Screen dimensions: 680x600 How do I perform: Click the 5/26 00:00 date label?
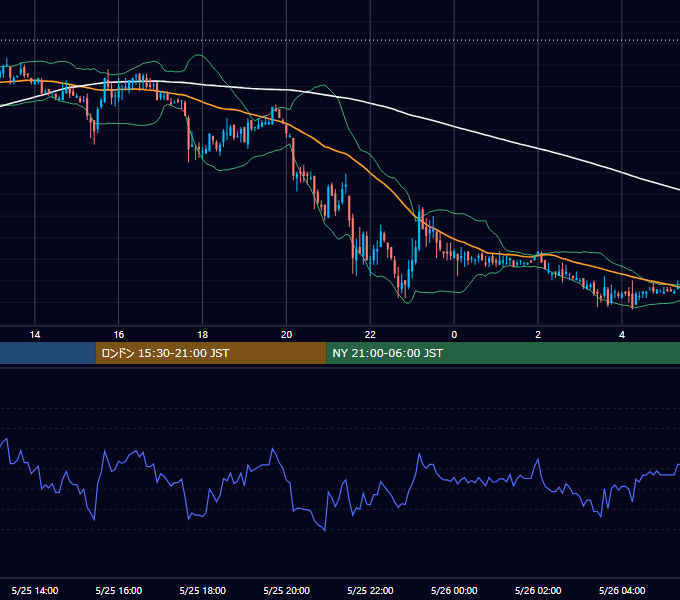point(454,590)
